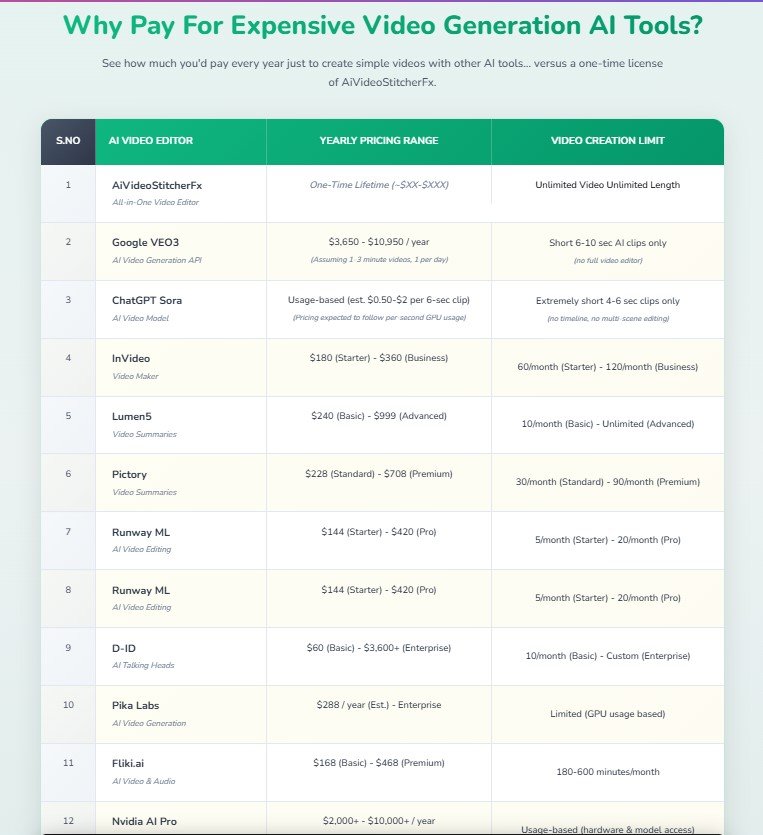Viewport: 763px width, 835px height.
Task: Select the Pika Labs entry
Action: point(137,705)
